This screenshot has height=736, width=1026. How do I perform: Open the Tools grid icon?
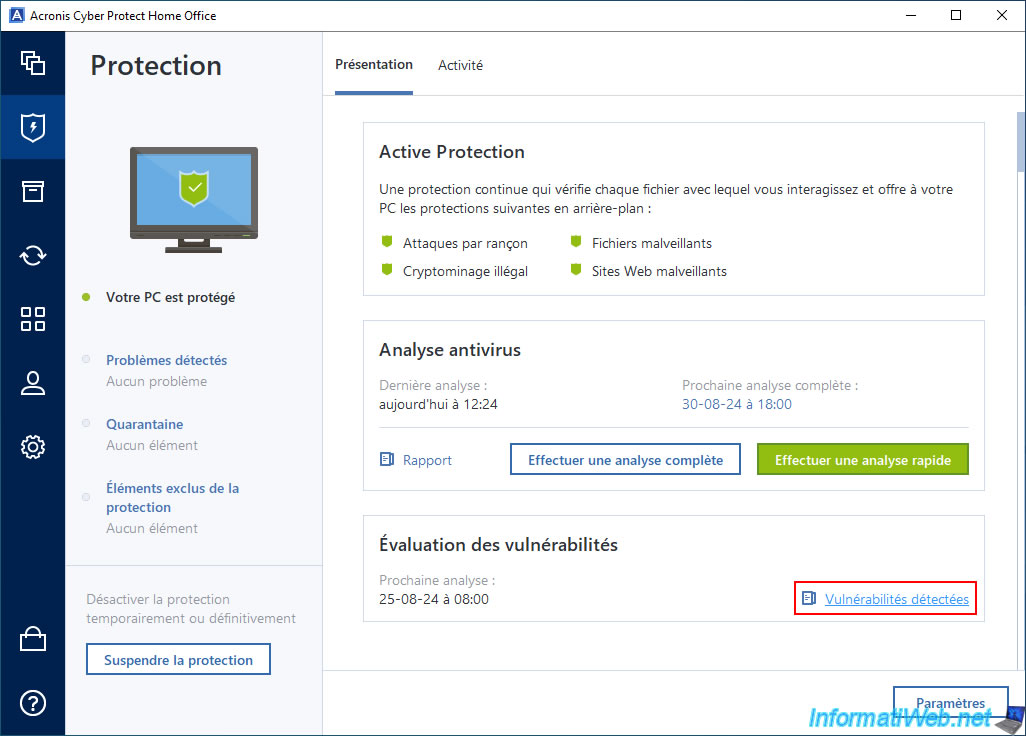33,319
